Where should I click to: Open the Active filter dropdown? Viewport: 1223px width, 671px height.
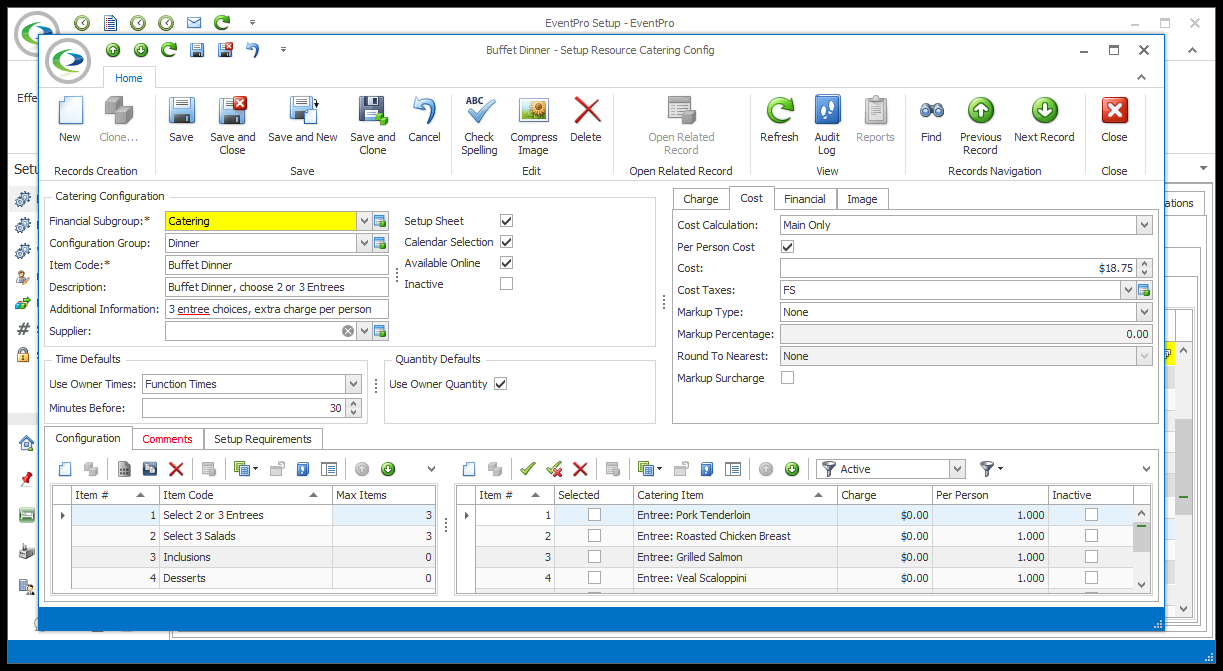[x=957, y=469]
